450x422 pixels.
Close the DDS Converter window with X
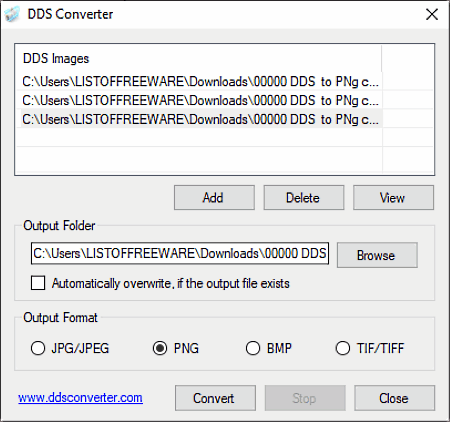coord(432,14)
